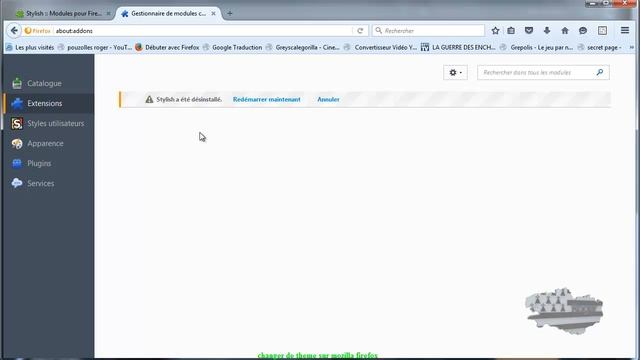Open pouzolles roger YouTube bookmark
640x360 pixels.
click(95, 47)
